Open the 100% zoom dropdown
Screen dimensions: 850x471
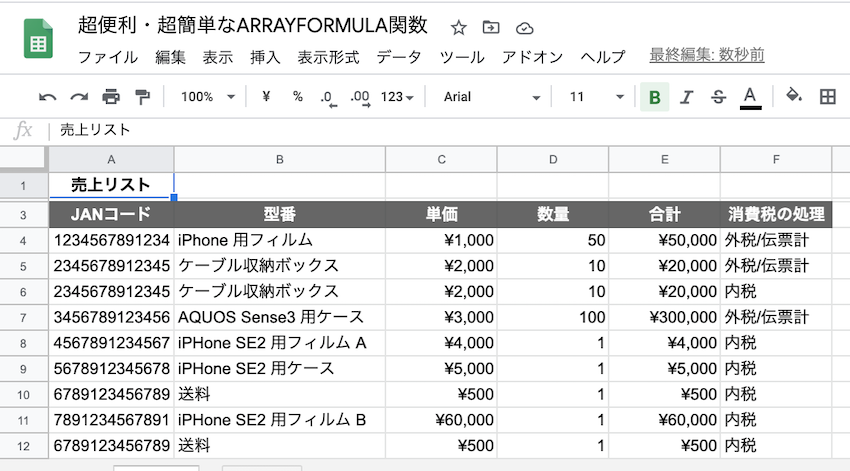tap(208, 97)
